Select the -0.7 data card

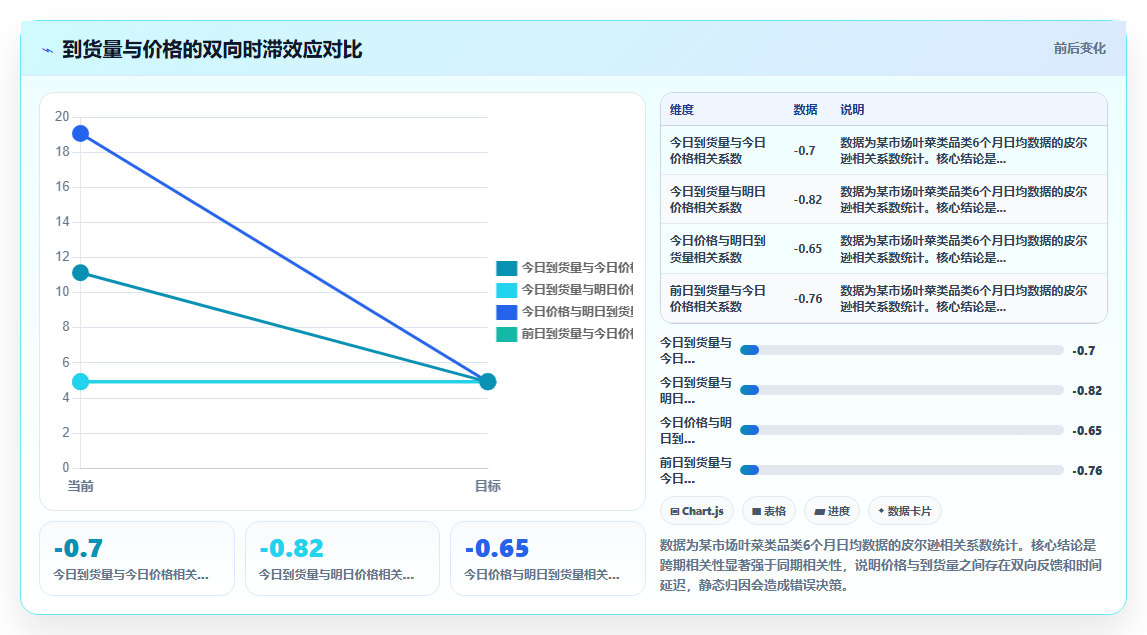(x=137, y=558)
